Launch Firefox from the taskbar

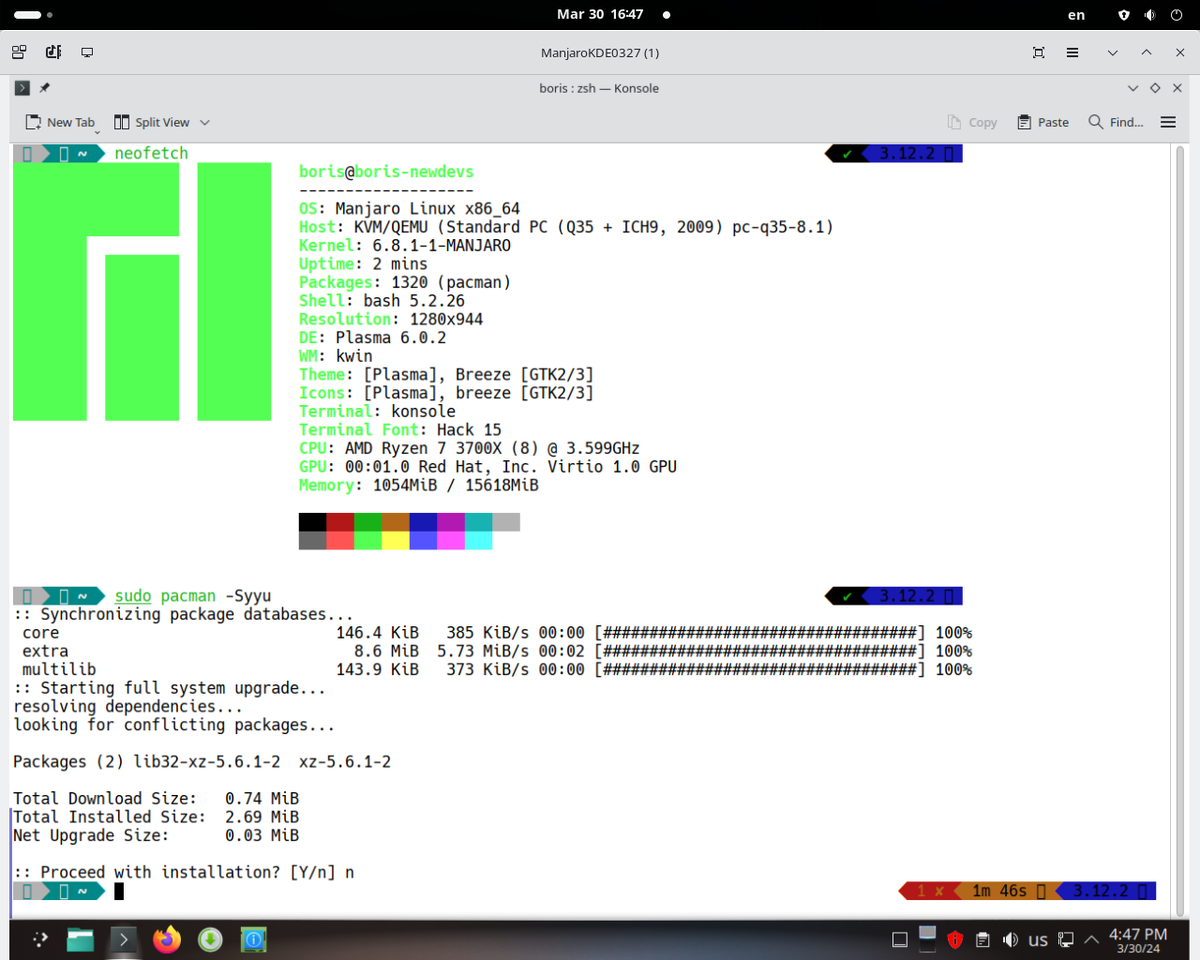point(167,939)
